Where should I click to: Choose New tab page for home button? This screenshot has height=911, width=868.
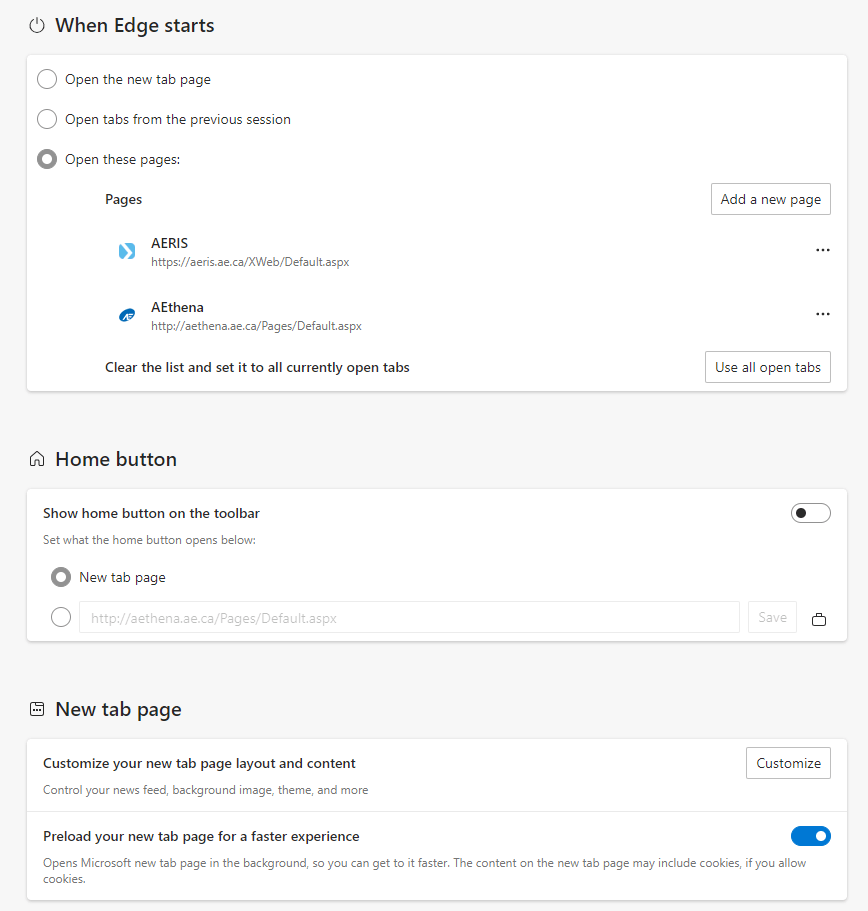[x=61, y=577]
